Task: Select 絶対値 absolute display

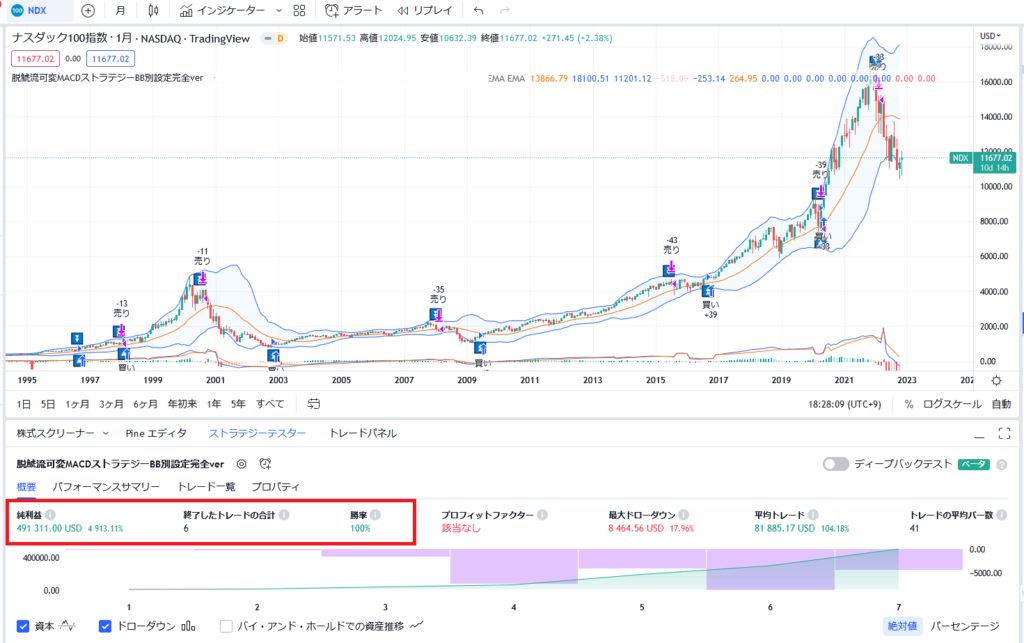Action: [902, 626]
